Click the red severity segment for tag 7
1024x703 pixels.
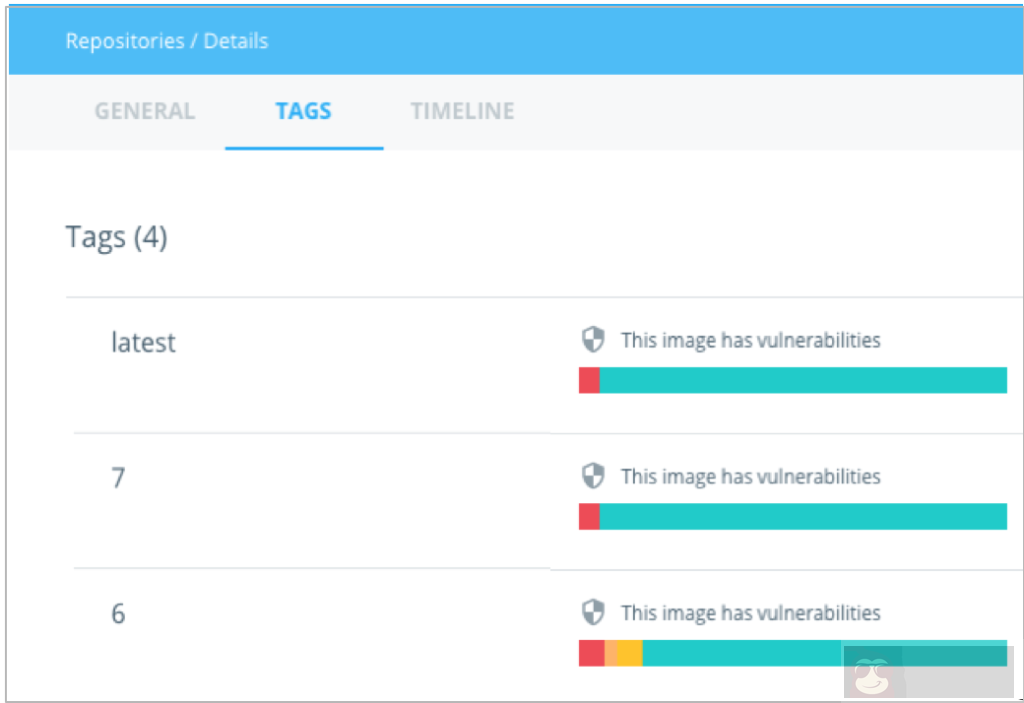coord(590,516)
